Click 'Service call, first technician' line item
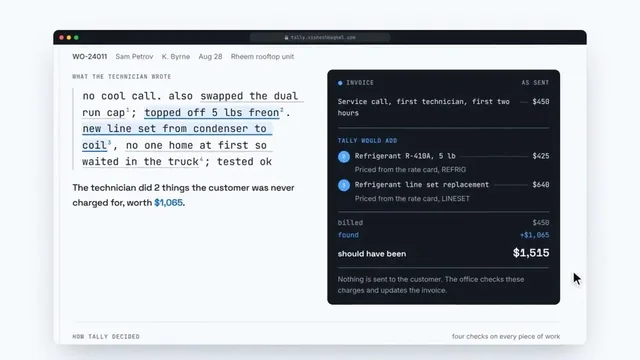The width and height of the screenshot is (640, 360). (424, 107)
